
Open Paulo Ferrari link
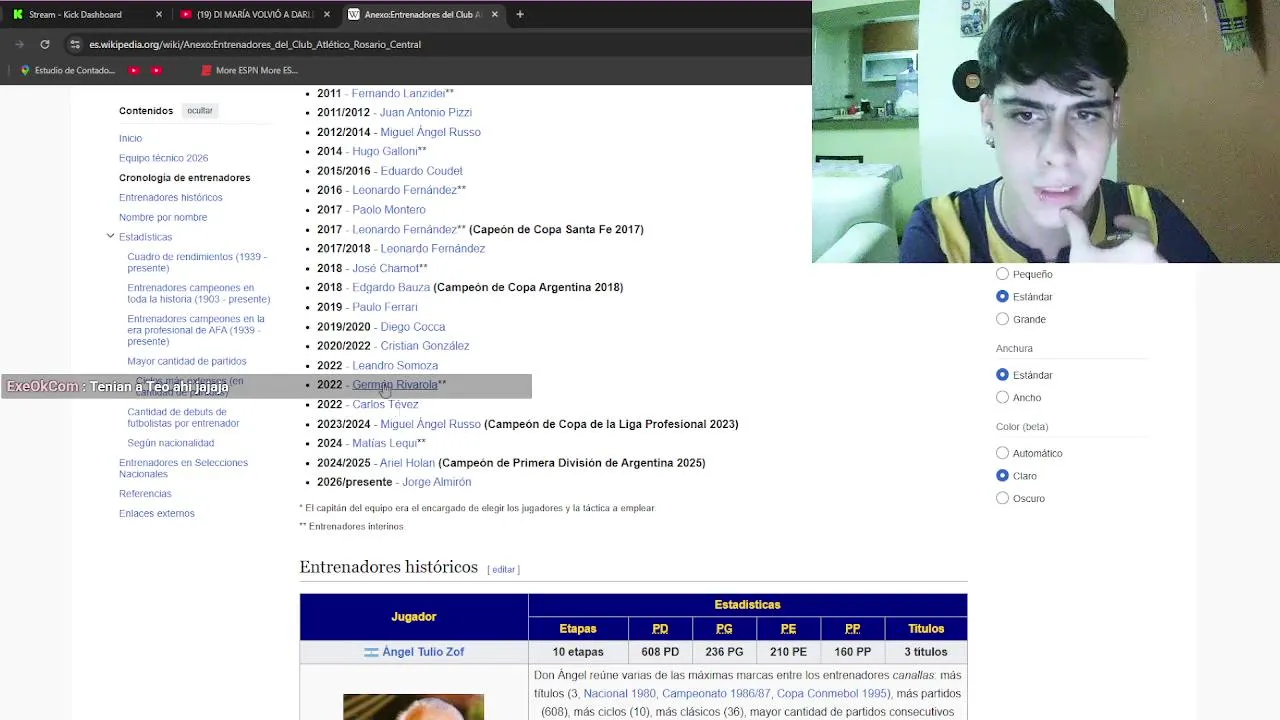pyautogui.click(x=384, y=307)
